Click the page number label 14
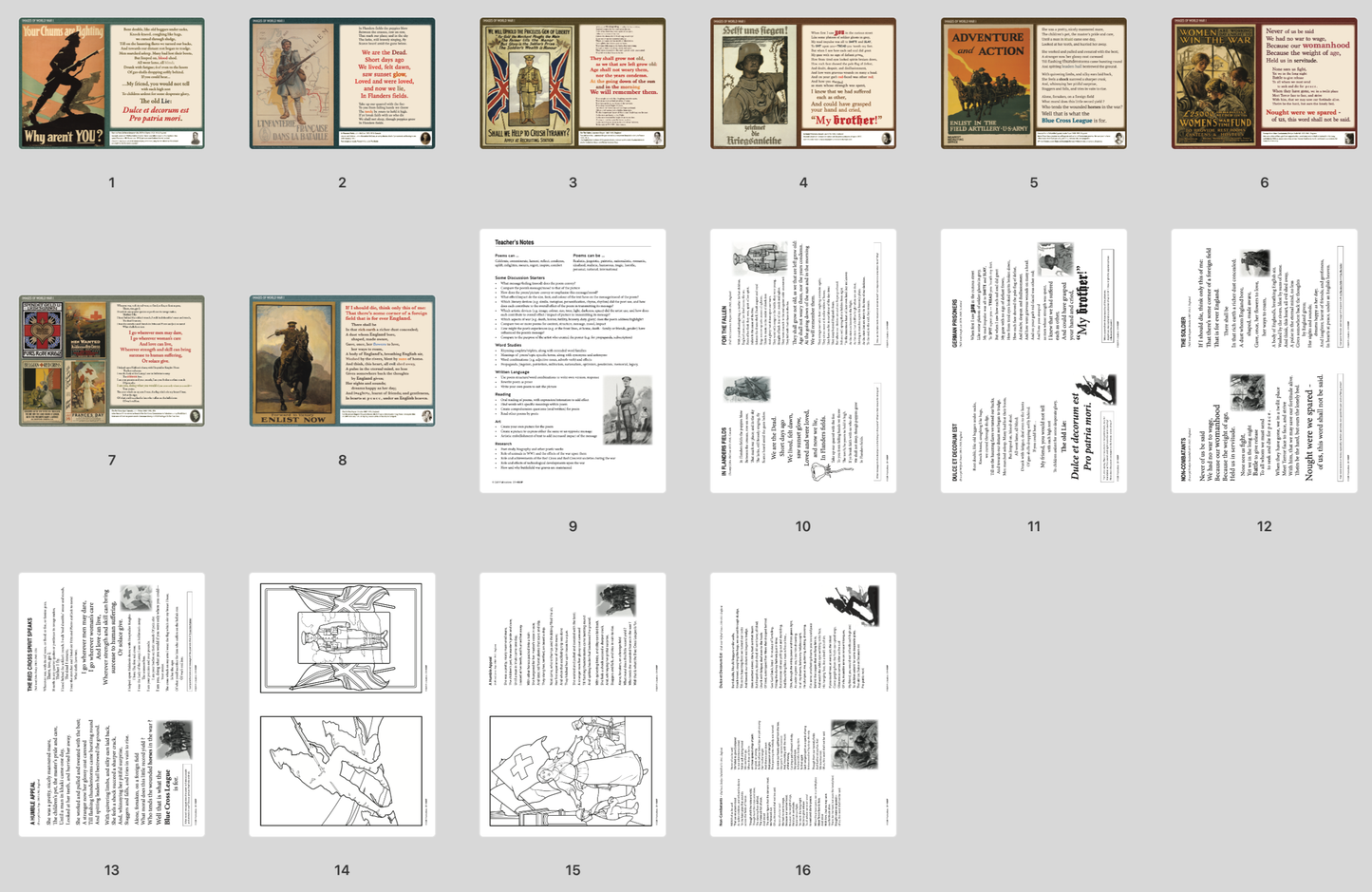 point(342,869)
